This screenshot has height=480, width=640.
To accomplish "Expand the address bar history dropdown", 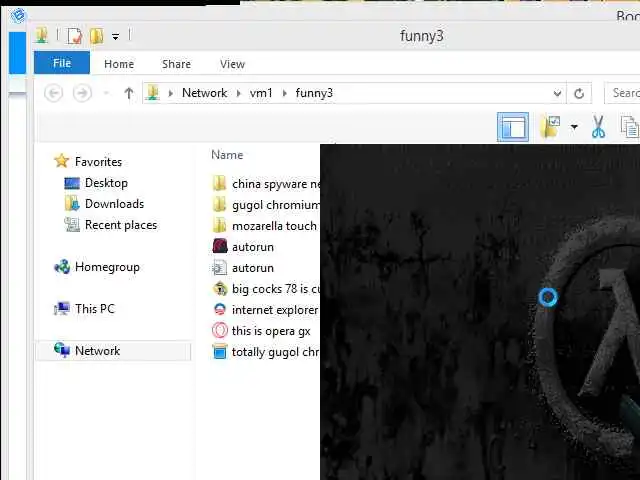I will [557, 93].
